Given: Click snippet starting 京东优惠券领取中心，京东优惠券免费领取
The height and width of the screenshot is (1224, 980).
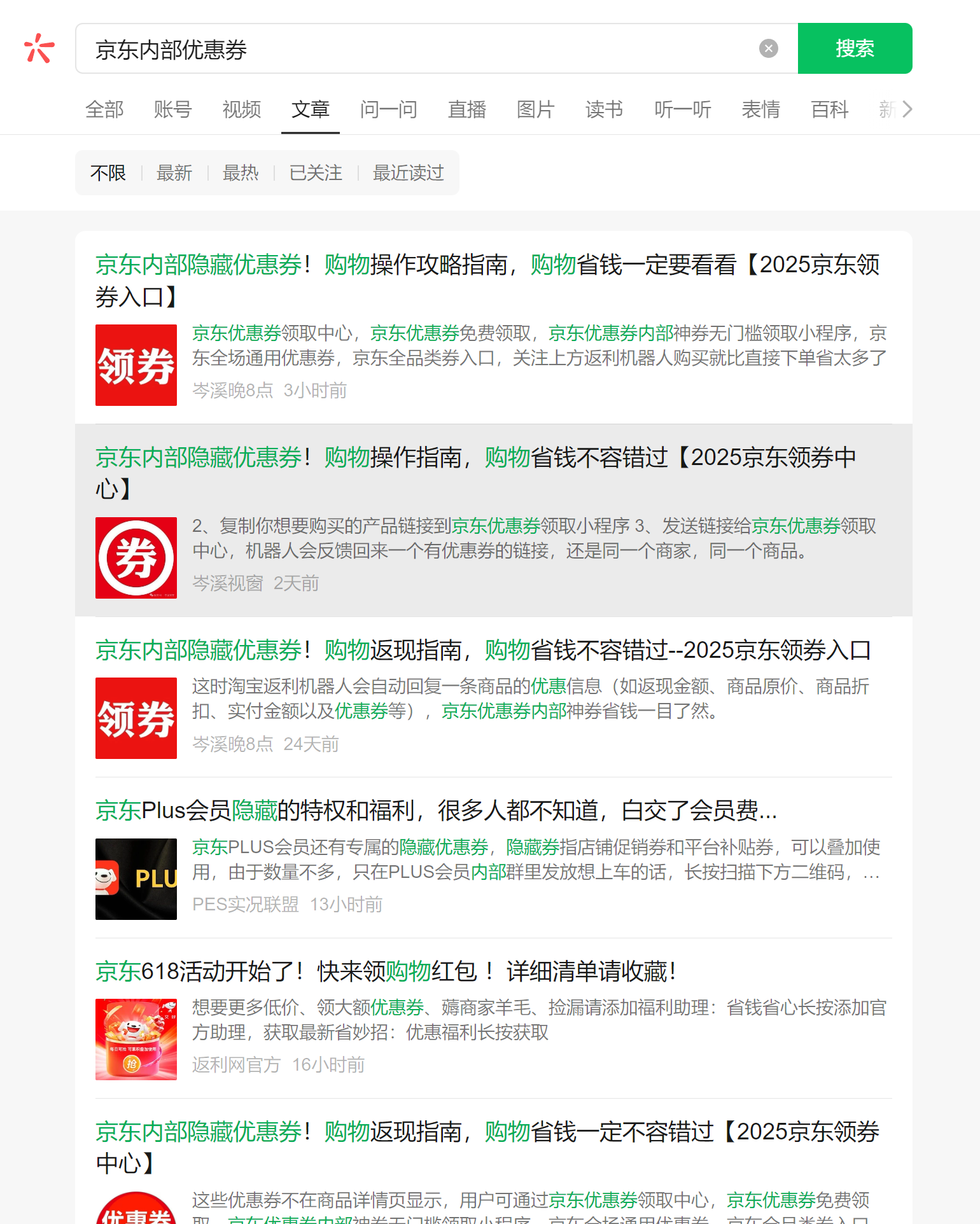Looking at the screenshot, I should [x=540, y=345].
